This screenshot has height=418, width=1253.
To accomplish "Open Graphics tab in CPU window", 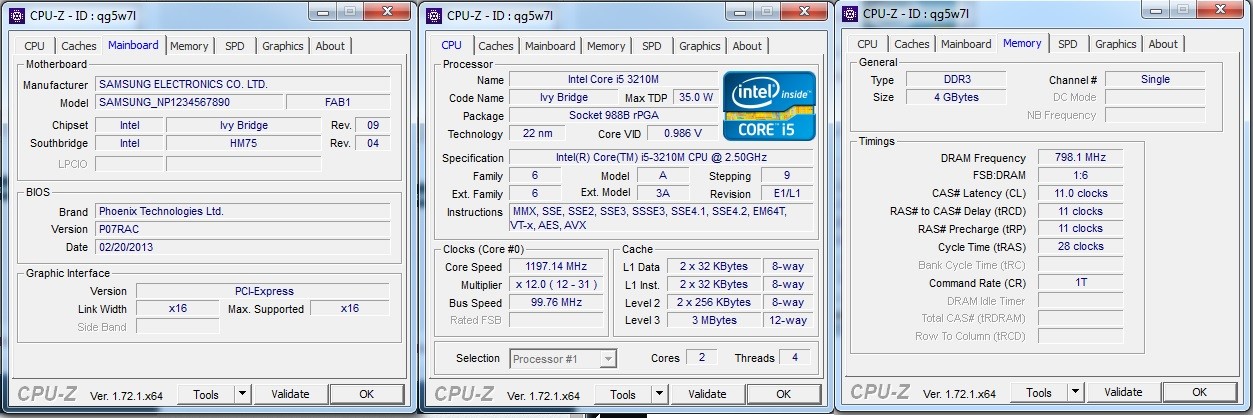I will tap(700, 46).
